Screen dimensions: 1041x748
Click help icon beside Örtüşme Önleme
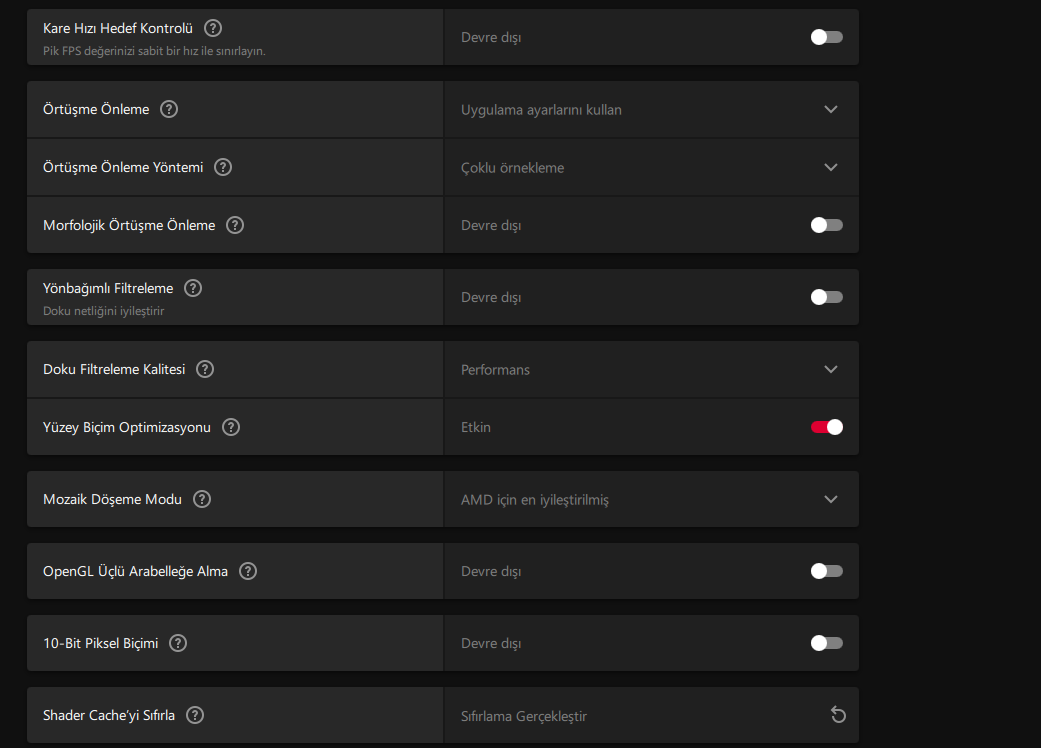click(169, 110)
